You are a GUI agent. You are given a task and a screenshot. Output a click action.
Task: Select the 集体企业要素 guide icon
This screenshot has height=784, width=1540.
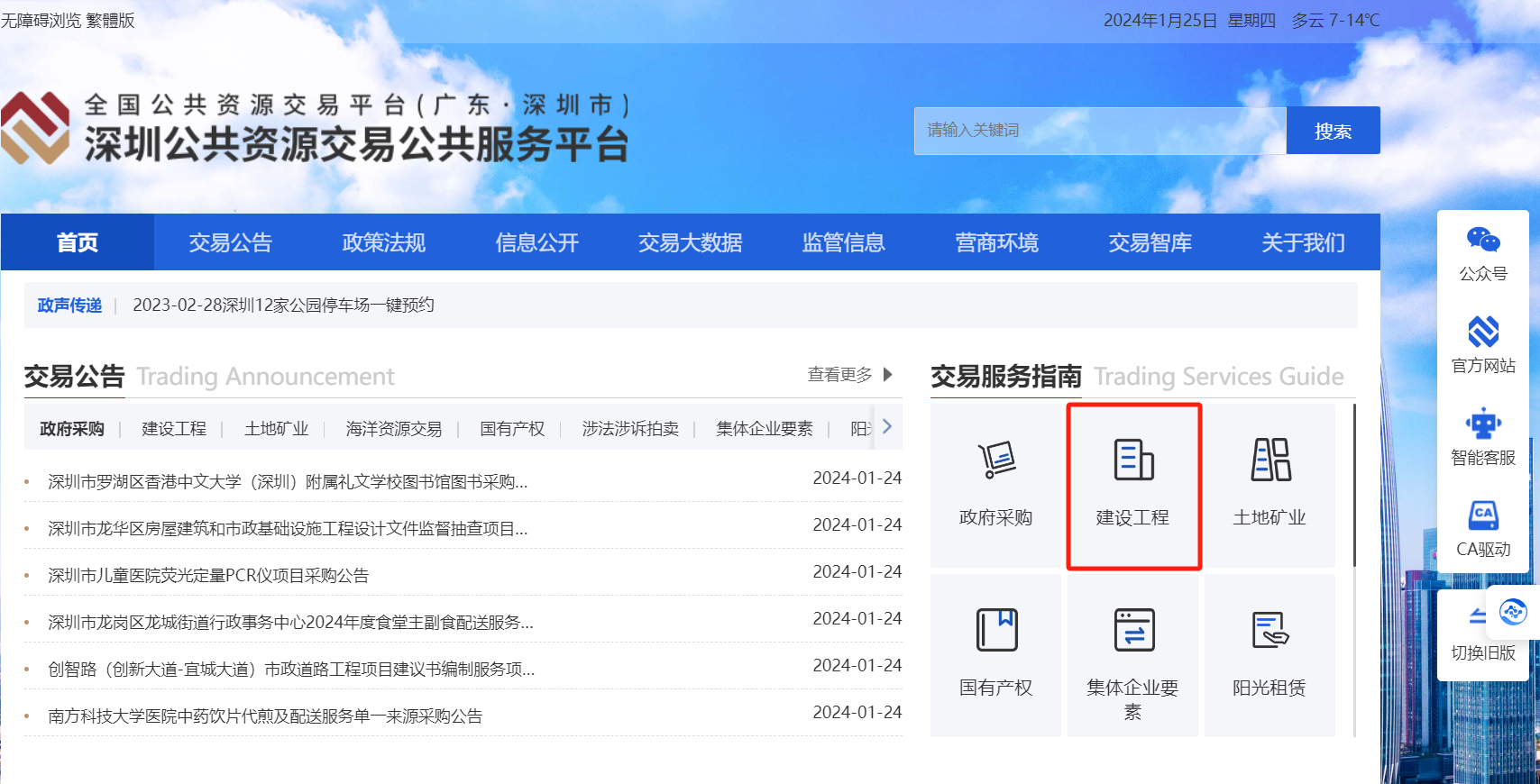1133,630
